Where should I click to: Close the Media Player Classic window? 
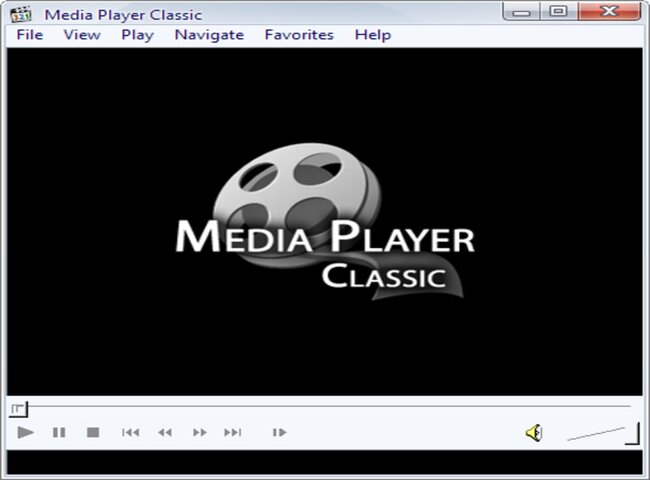[609, 12]
